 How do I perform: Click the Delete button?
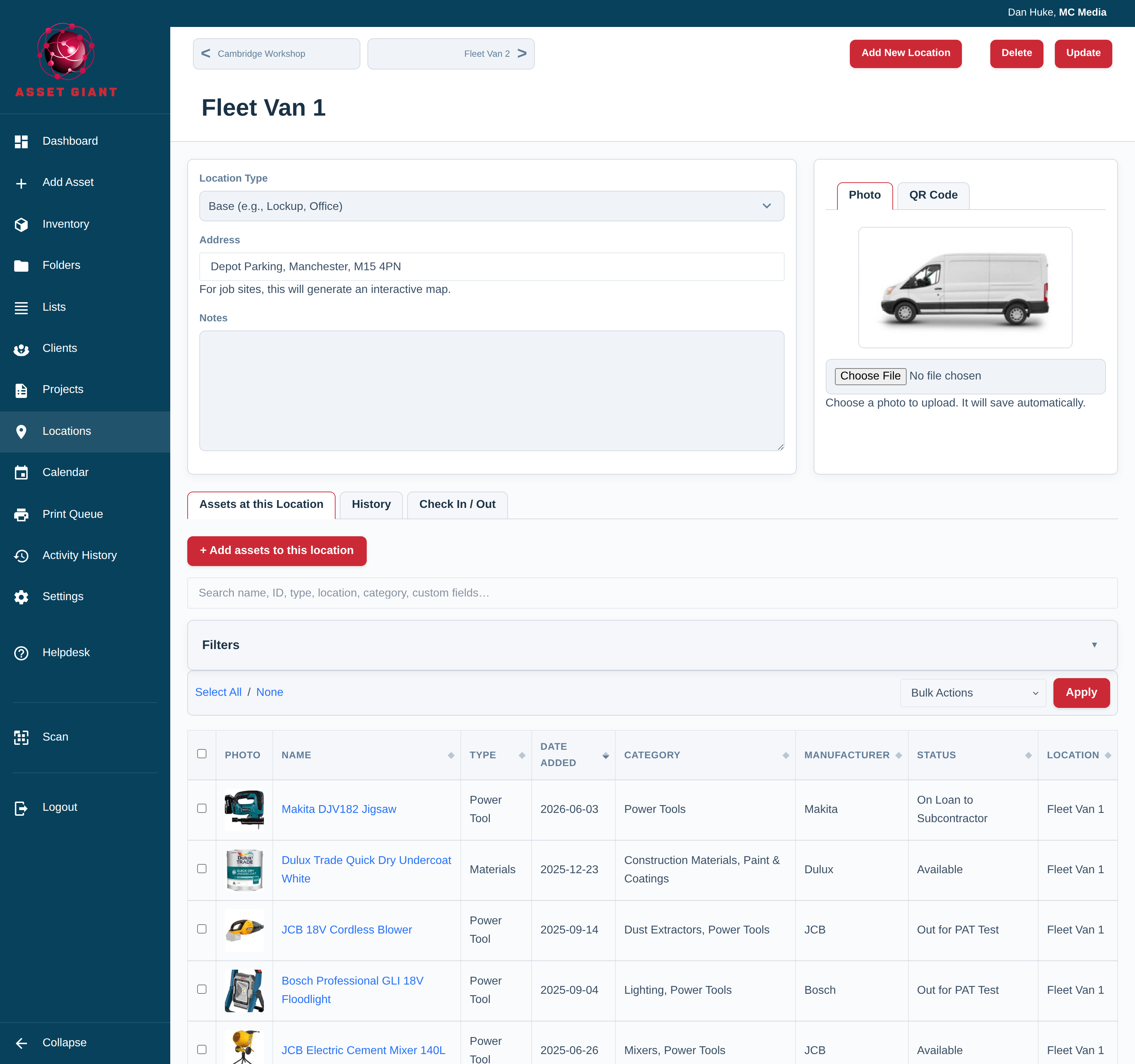pyautogui.click(x=1016, y=53)
